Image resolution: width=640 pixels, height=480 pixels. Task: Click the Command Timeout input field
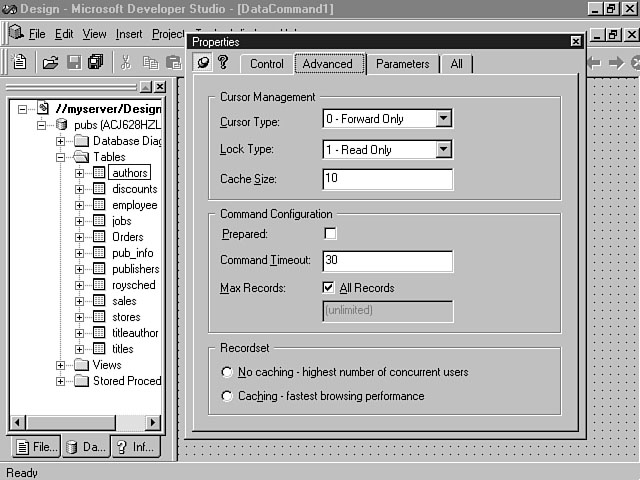pyautogui.click(x=387, y=260)
